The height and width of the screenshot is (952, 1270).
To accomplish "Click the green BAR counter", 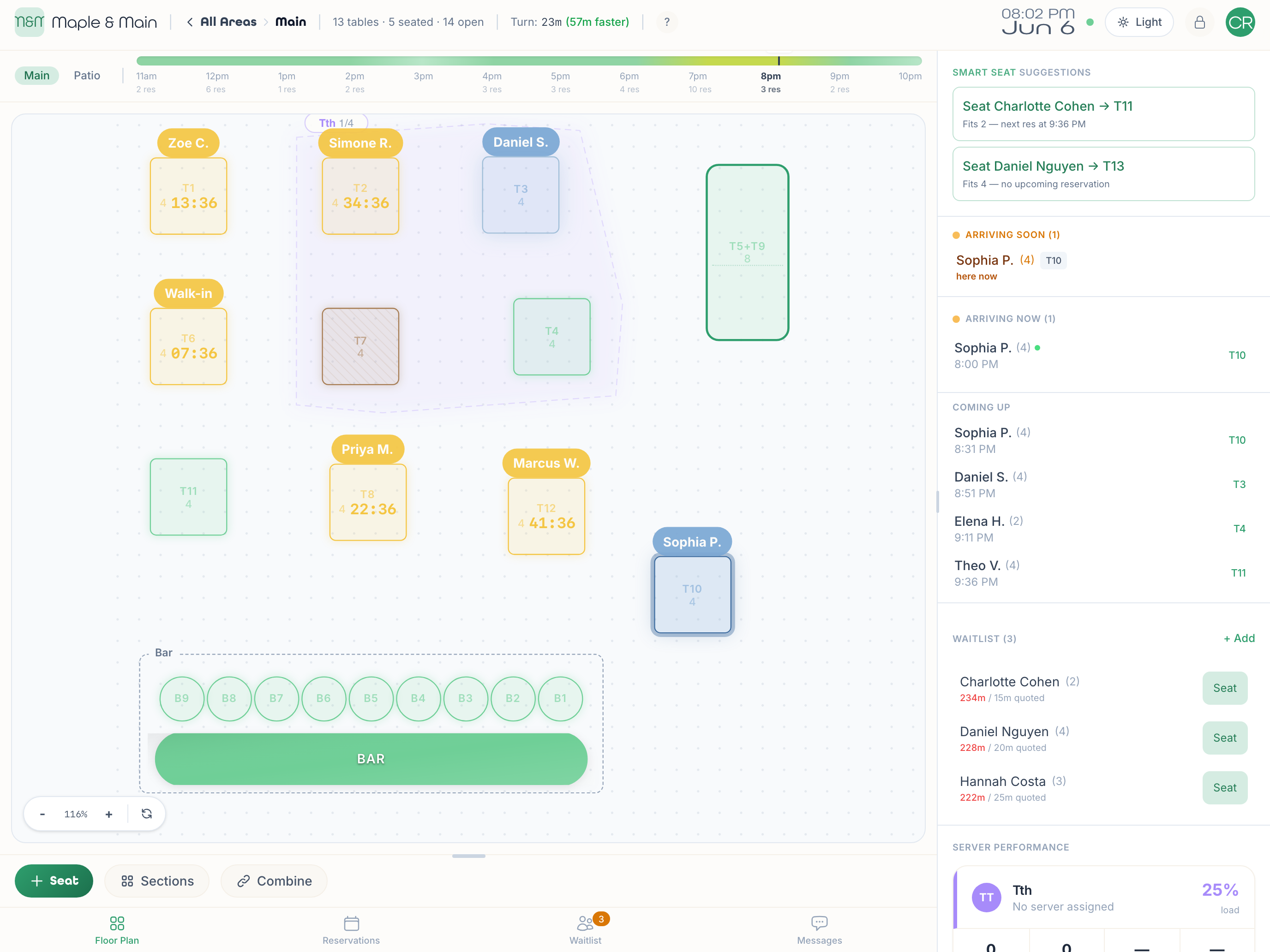I will click(371, 759).
